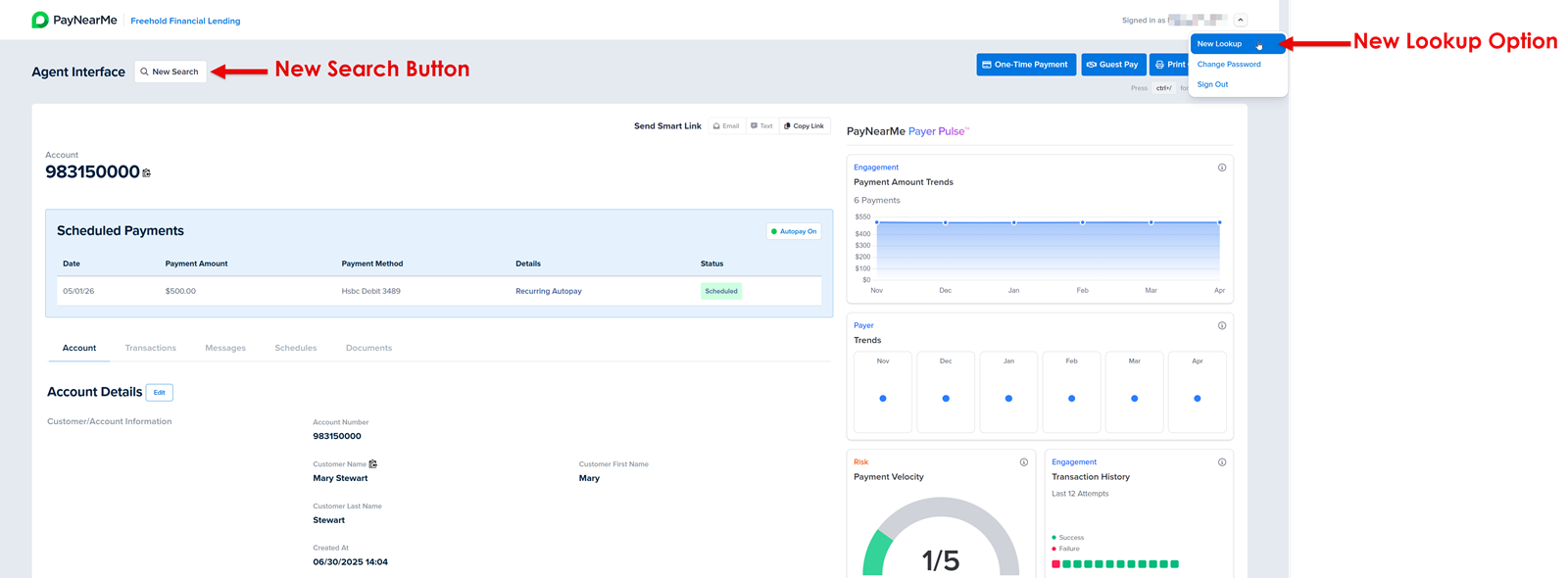Viewport: 1568px width, 578px height.
Task: Click the $500.00 payment amount cell
Action: (x=180, y=291)
